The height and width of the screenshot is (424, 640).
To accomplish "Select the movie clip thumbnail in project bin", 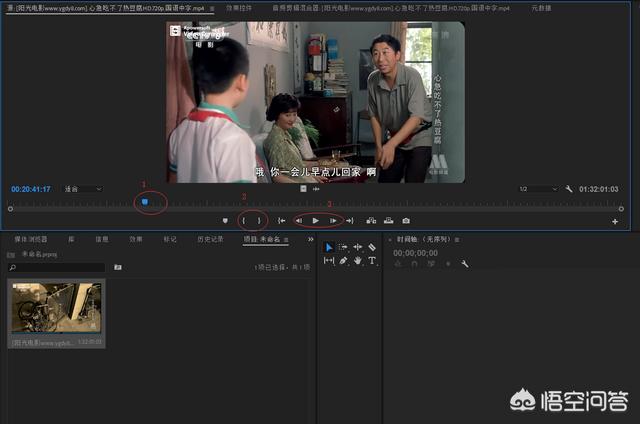I will 56,308.
